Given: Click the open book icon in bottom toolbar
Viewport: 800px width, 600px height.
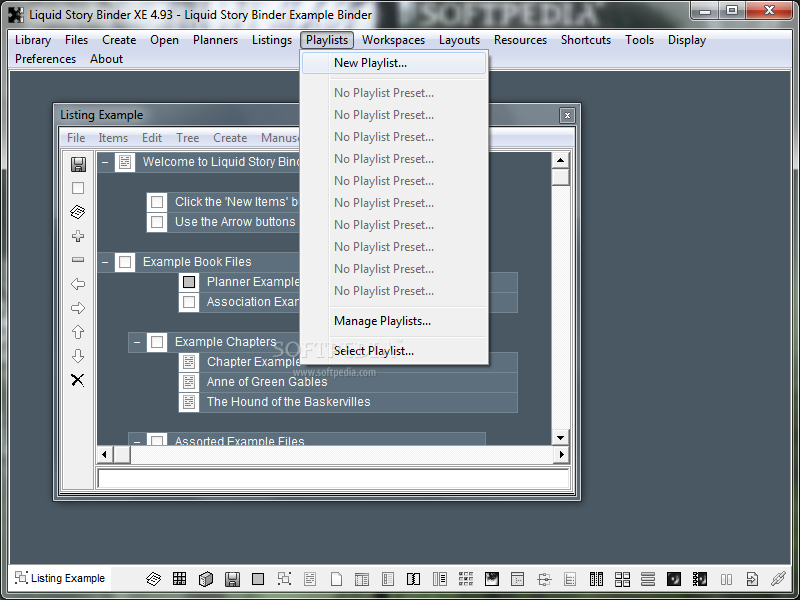Looking at the screenshot, I should (x=413, y=579).
